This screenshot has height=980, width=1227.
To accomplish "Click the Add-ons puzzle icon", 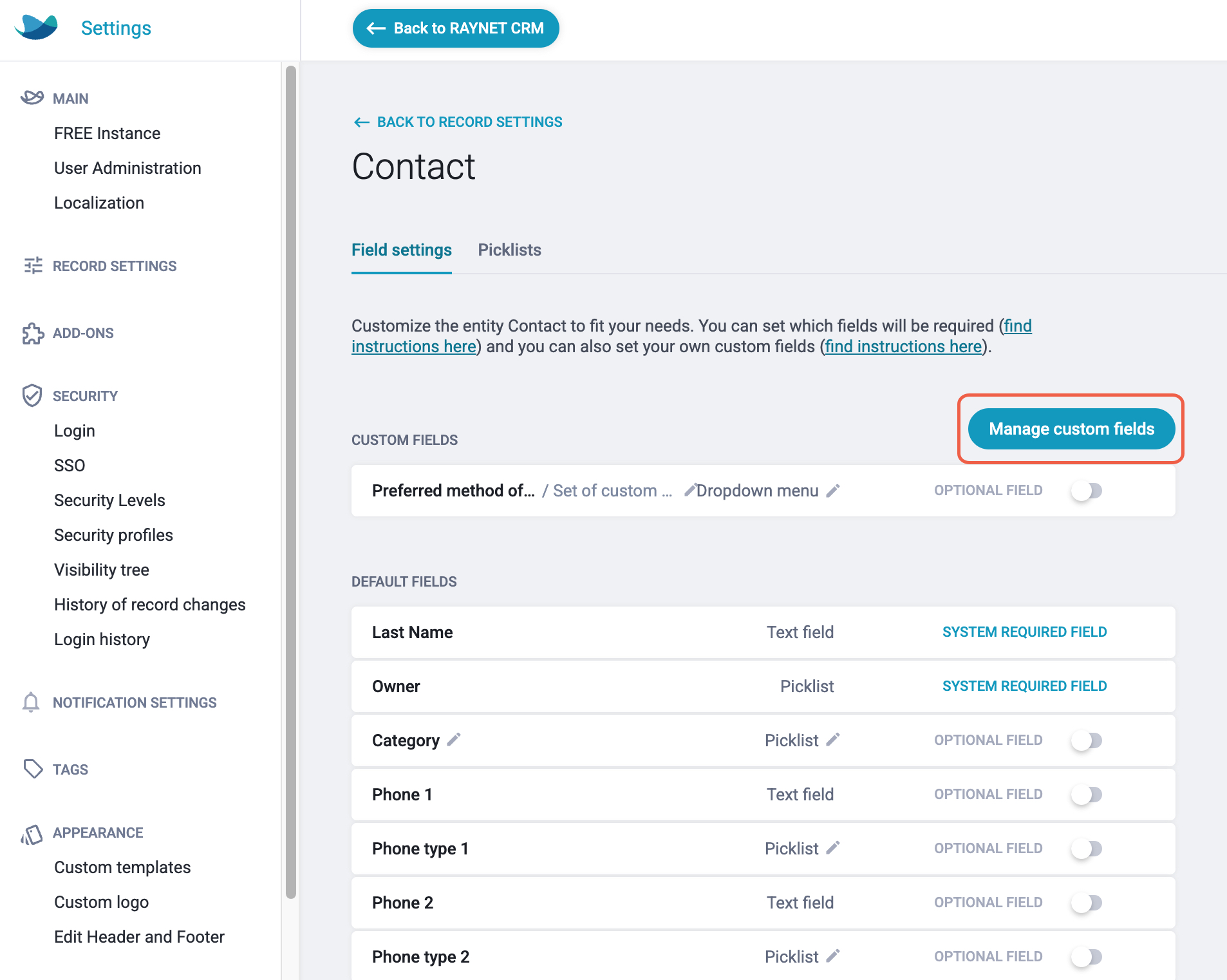I will click(32, 334).
